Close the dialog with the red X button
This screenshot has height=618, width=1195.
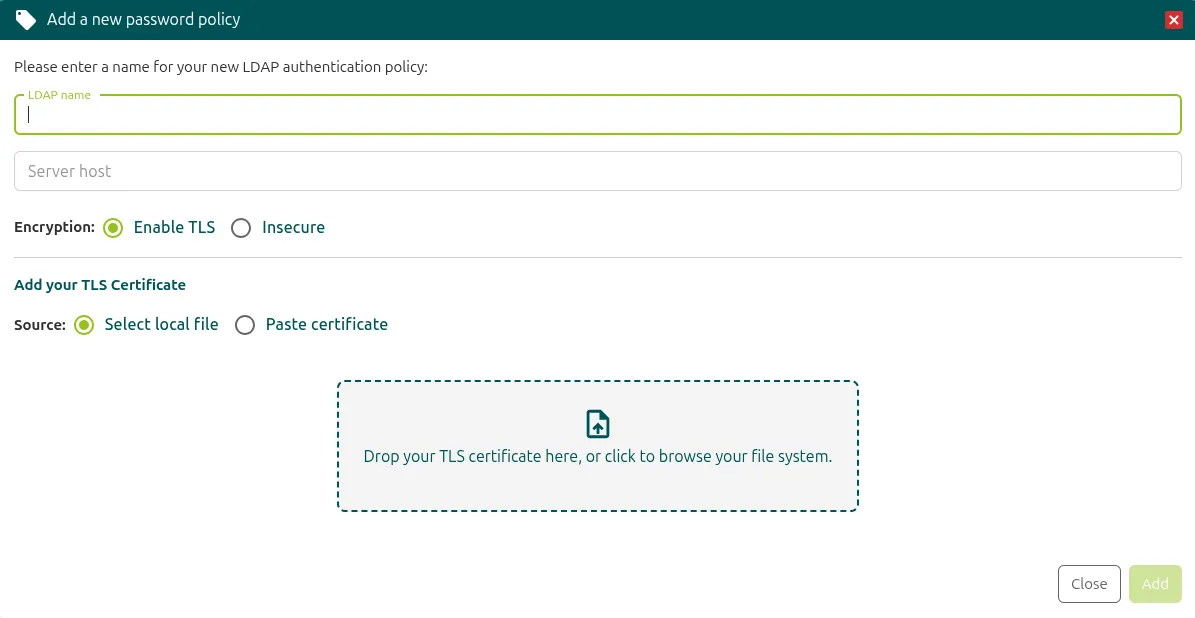1174,21
